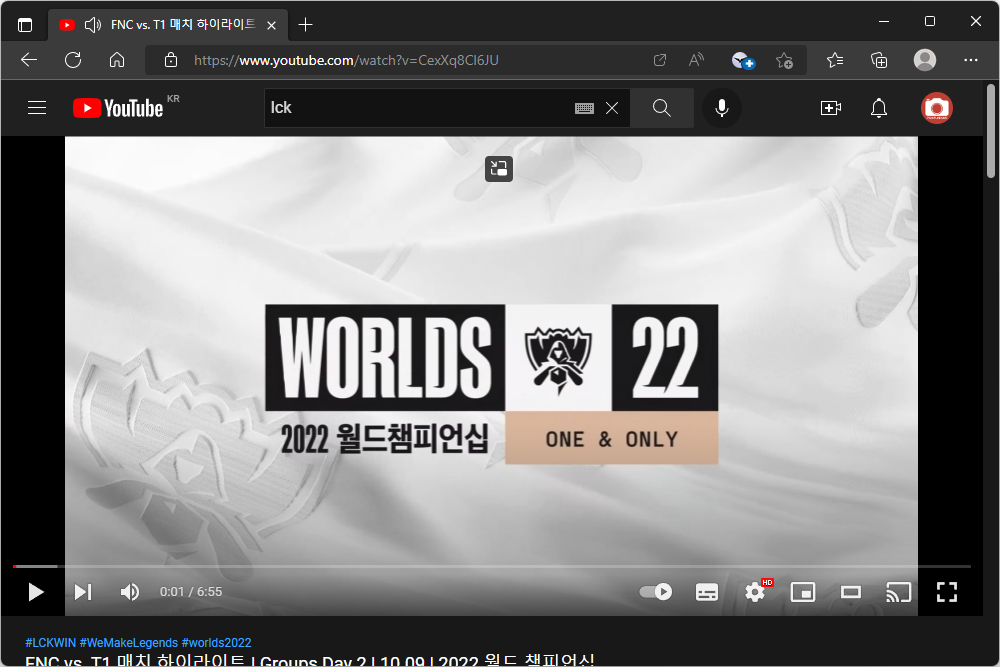
Task: Maximize the browser window
Action: [x=930, y=22]
